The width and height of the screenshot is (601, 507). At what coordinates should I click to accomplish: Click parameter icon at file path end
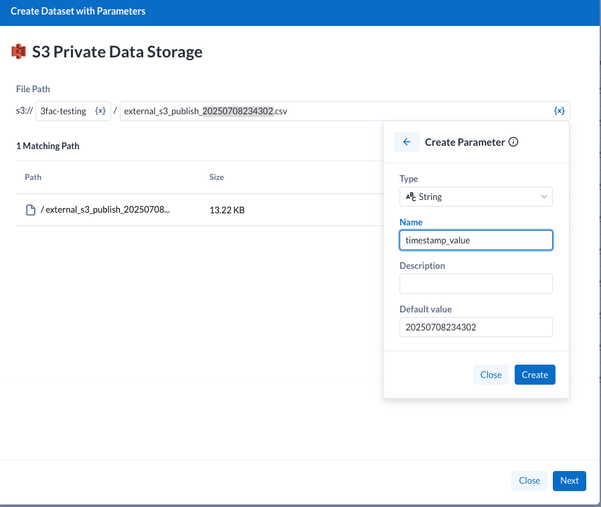(x=559, y=111)
